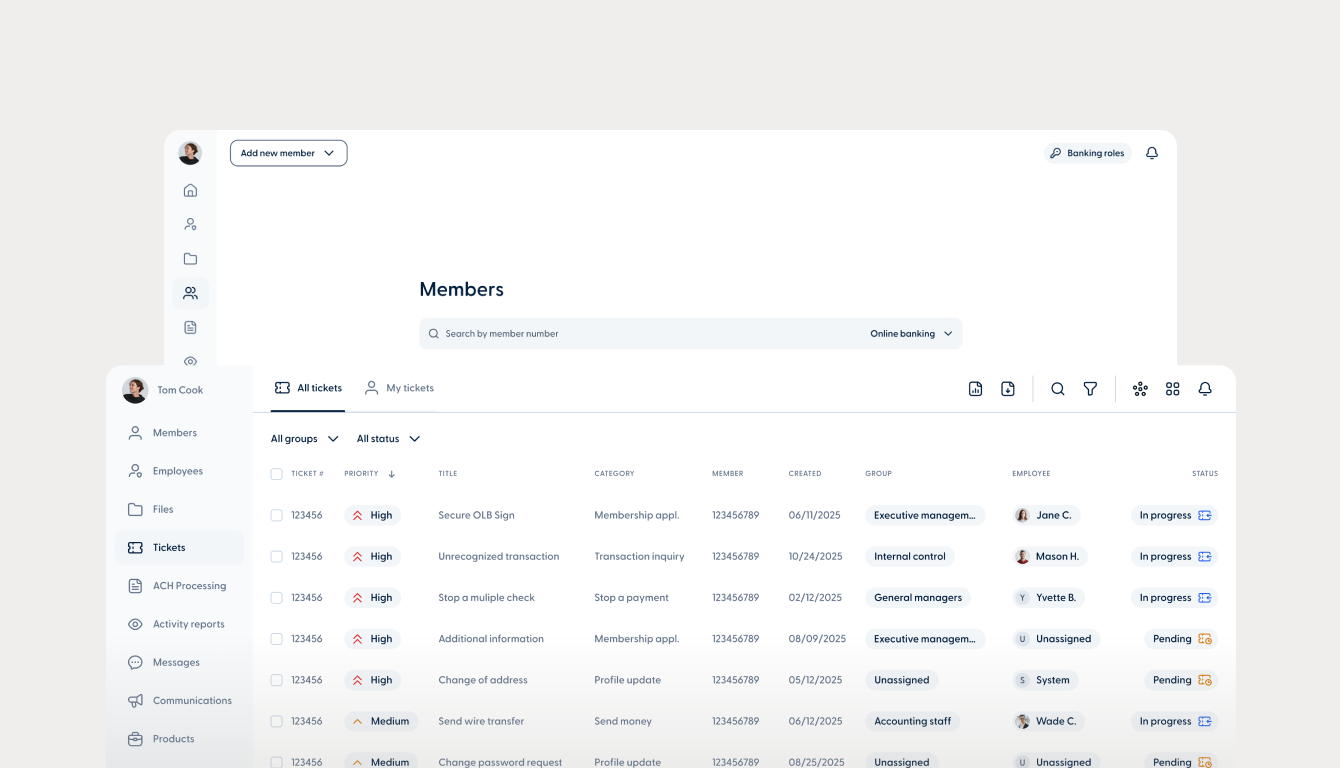Open the All status dropdown

tap(389, 439)
